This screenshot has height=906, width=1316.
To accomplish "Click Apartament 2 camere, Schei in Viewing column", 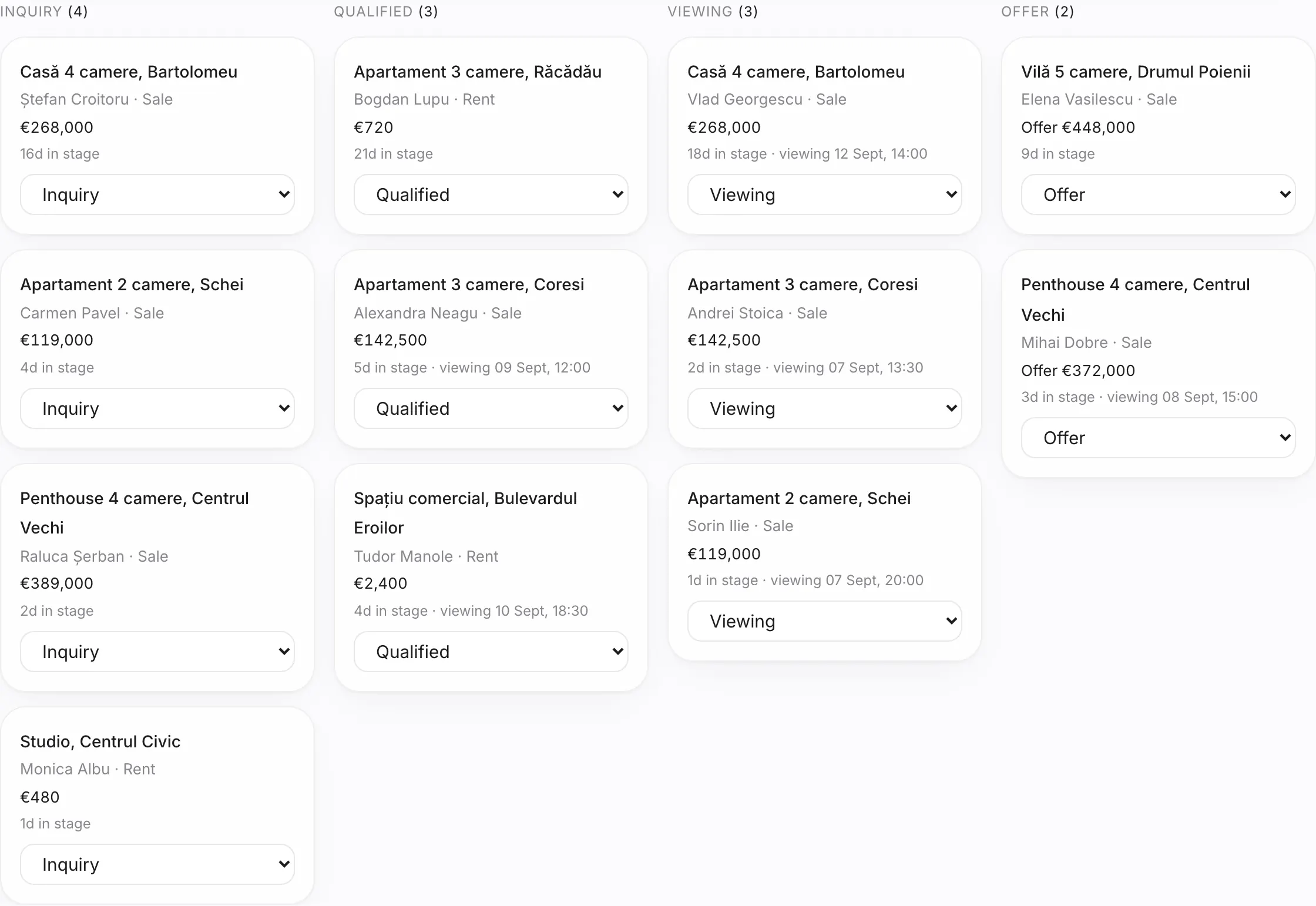I will point(799,498).
